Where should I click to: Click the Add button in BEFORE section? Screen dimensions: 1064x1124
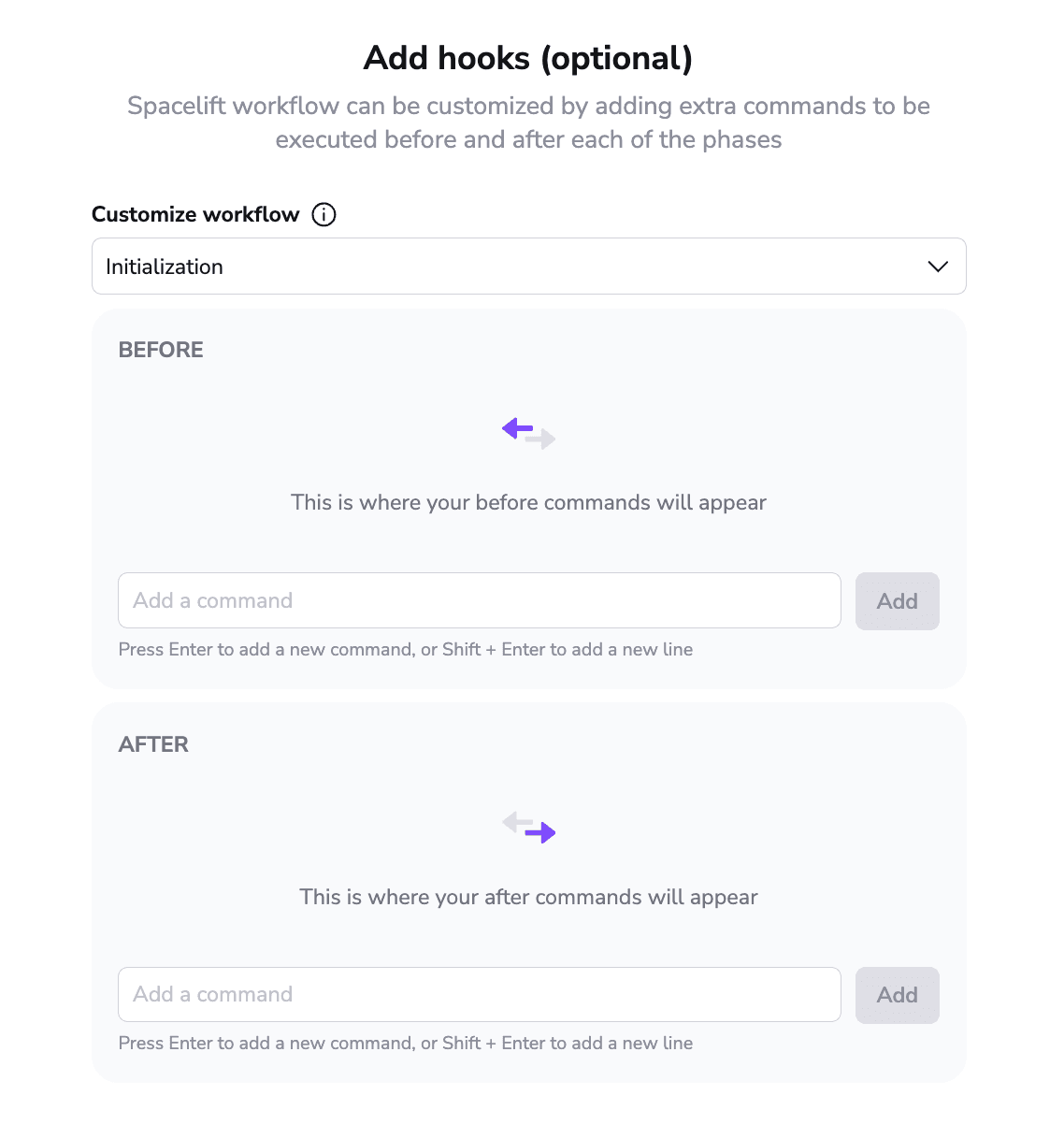(898, 601)
